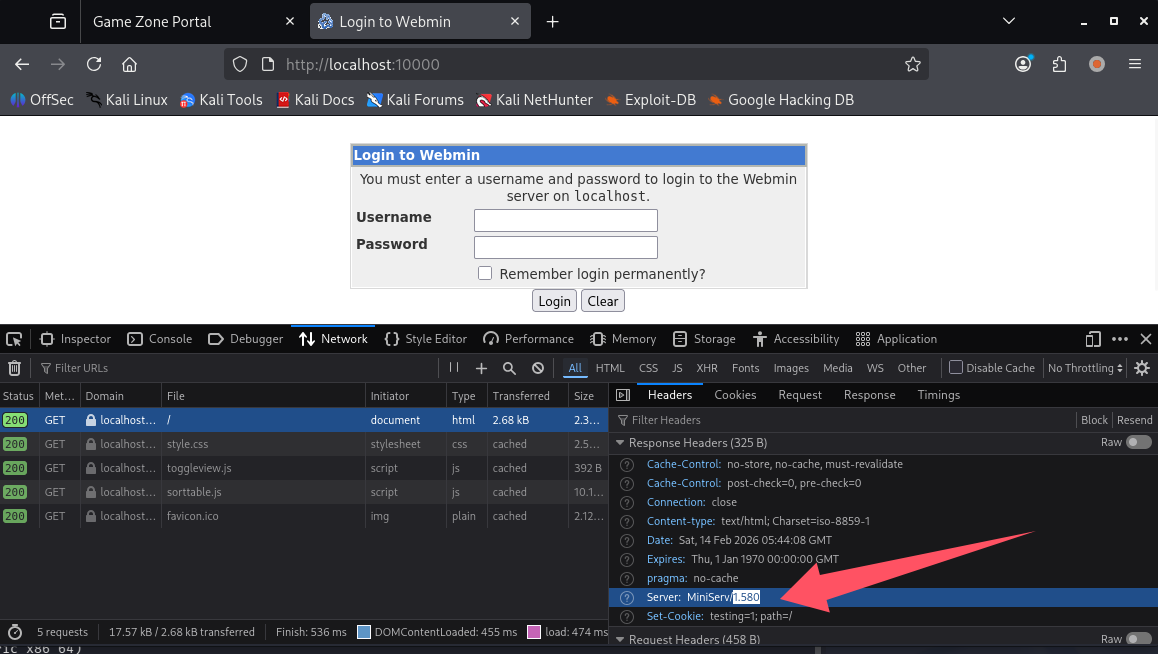Click the Username input field
This screenshot has width=1158, height=654.
565,220
